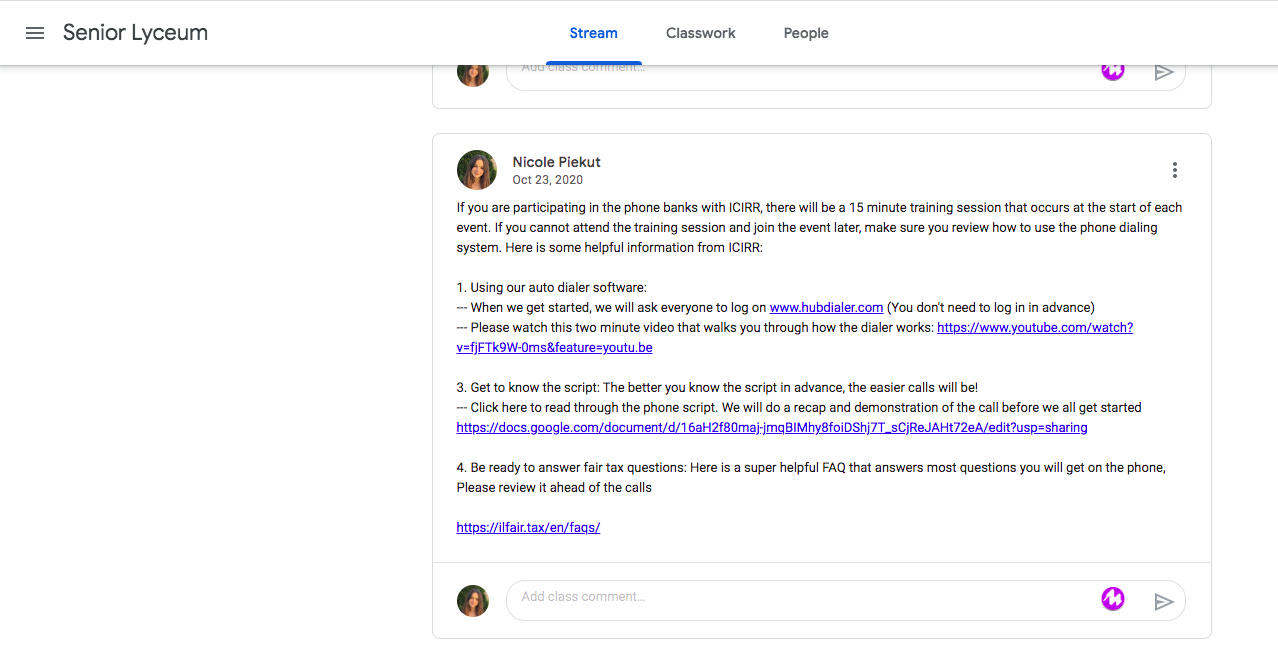Switch to the People tab
1278x662 pixels.
pos(806,33)
